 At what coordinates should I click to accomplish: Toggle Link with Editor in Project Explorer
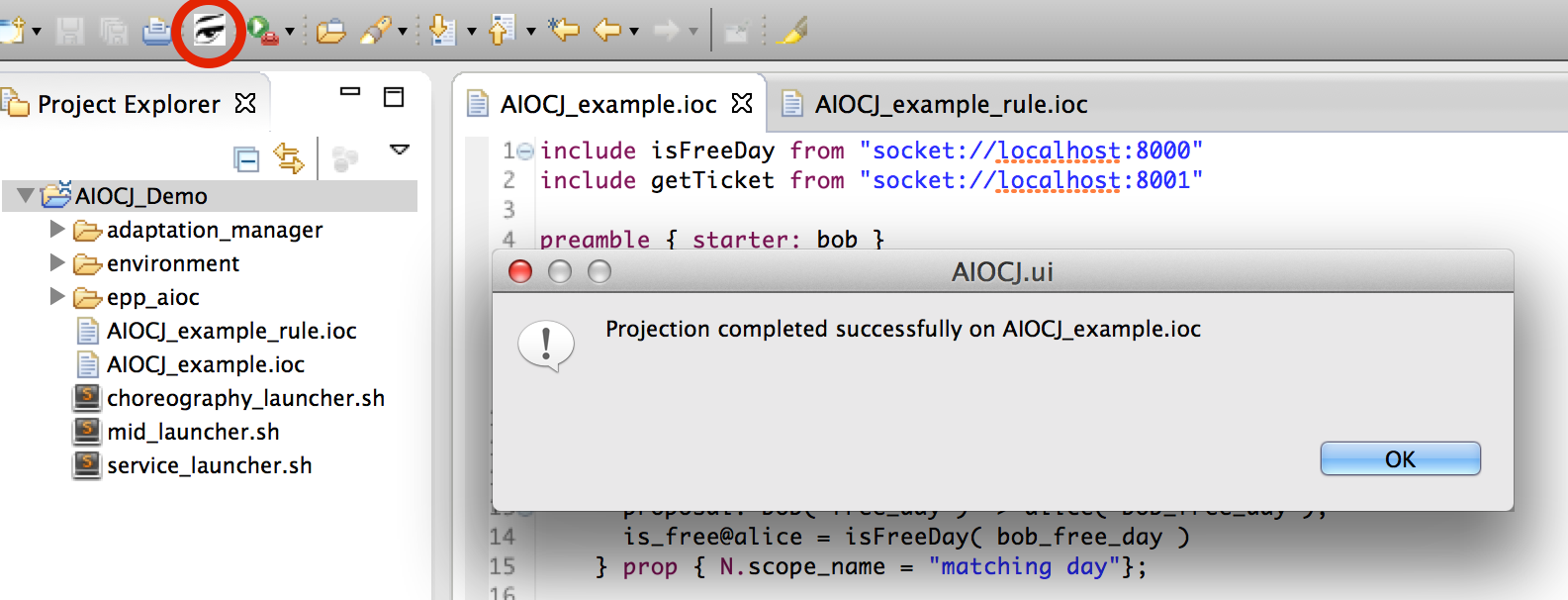(x=289, y=158)
